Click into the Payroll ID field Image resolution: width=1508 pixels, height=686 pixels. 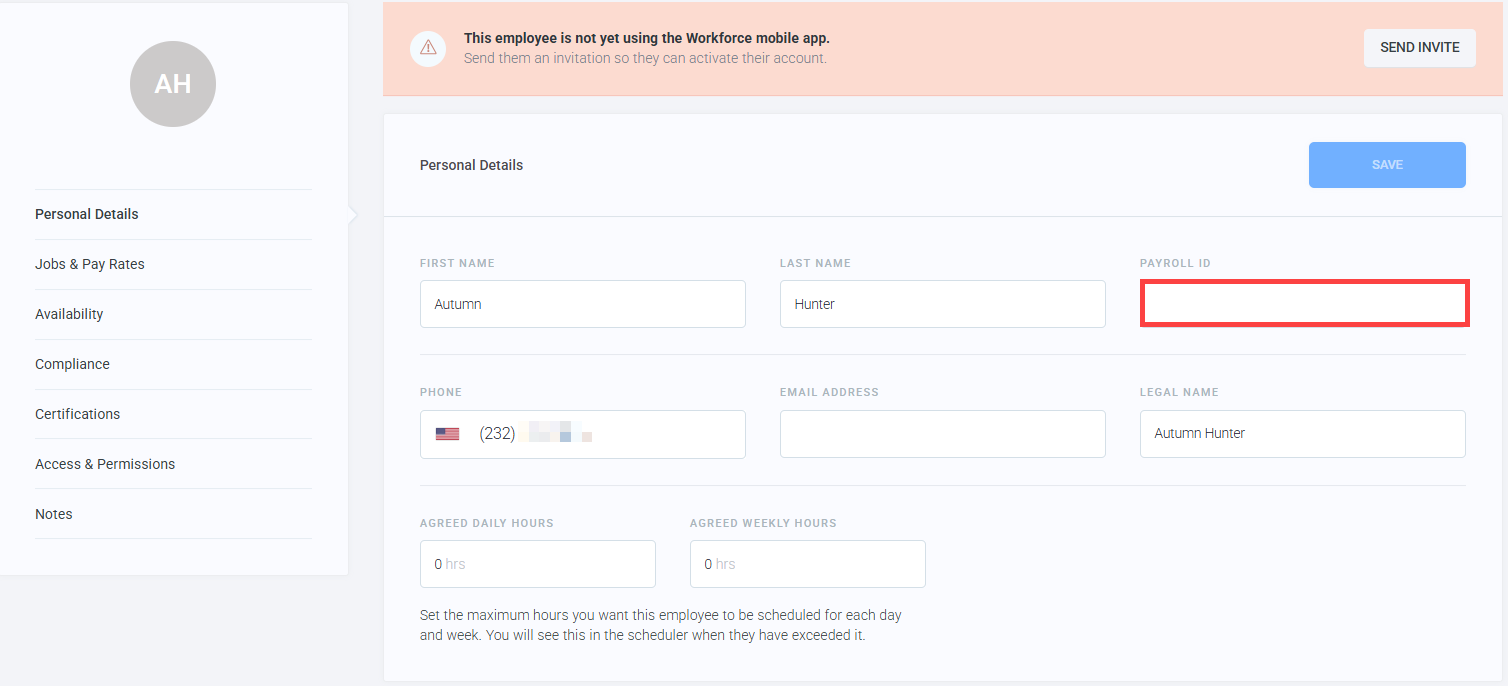(x=1303, y=304)
